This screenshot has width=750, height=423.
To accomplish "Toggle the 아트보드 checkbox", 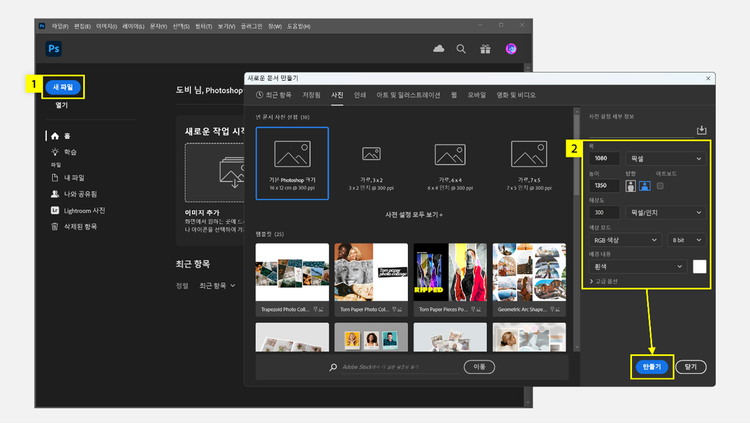I will (660, 186).
